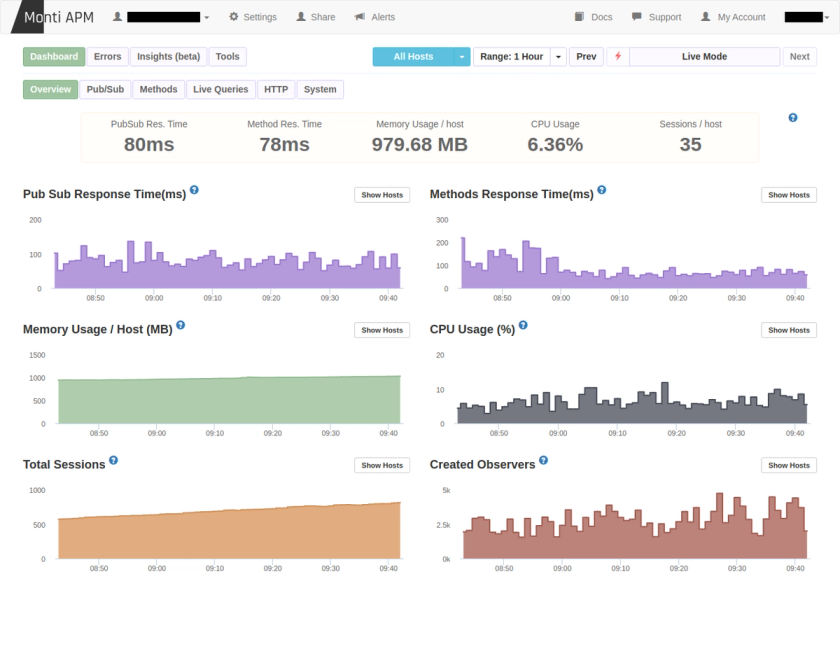
Task: Toggle Show Hosts on Created Observers chart
Action: click(x=788, y=465)
